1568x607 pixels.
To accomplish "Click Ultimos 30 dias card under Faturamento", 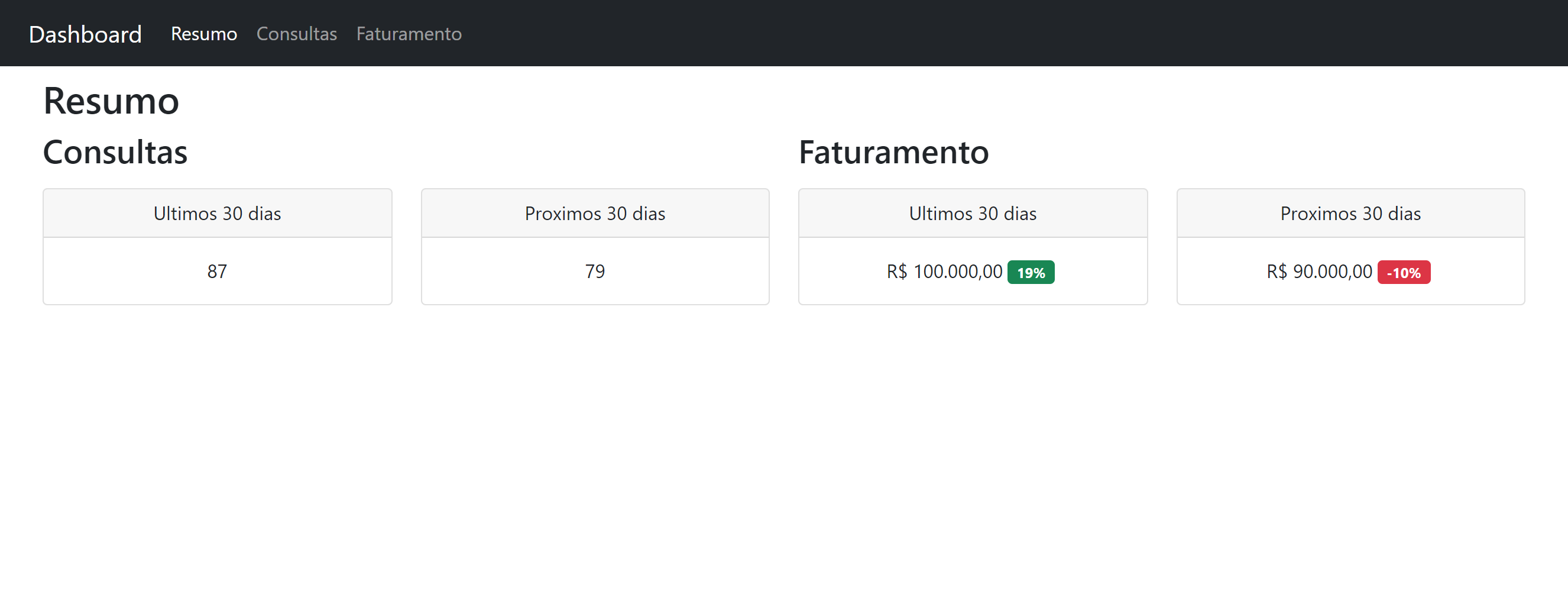I will click(973, 246).
